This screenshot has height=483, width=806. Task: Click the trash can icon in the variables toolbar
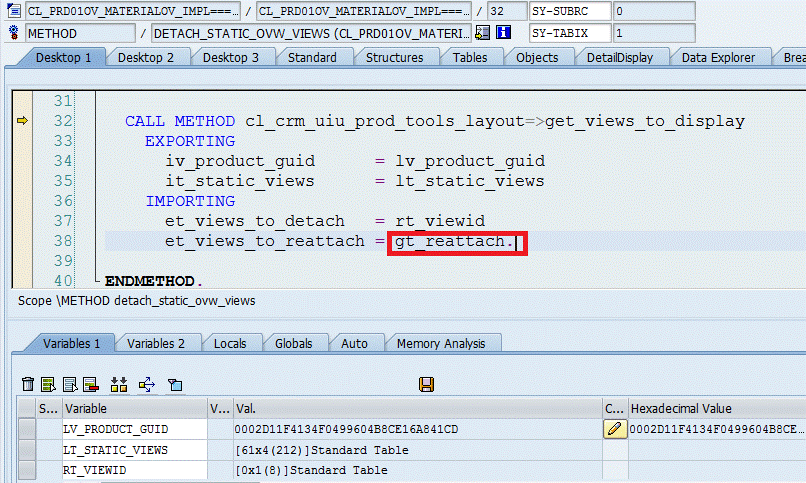pyautogui.click(x=28, y=384)
